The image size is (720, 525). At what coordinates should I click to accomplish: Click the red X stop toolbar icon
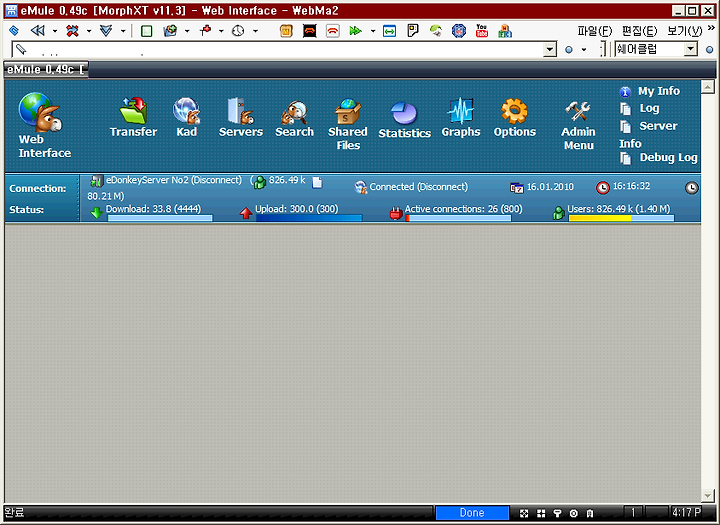(x=72, y=31)
